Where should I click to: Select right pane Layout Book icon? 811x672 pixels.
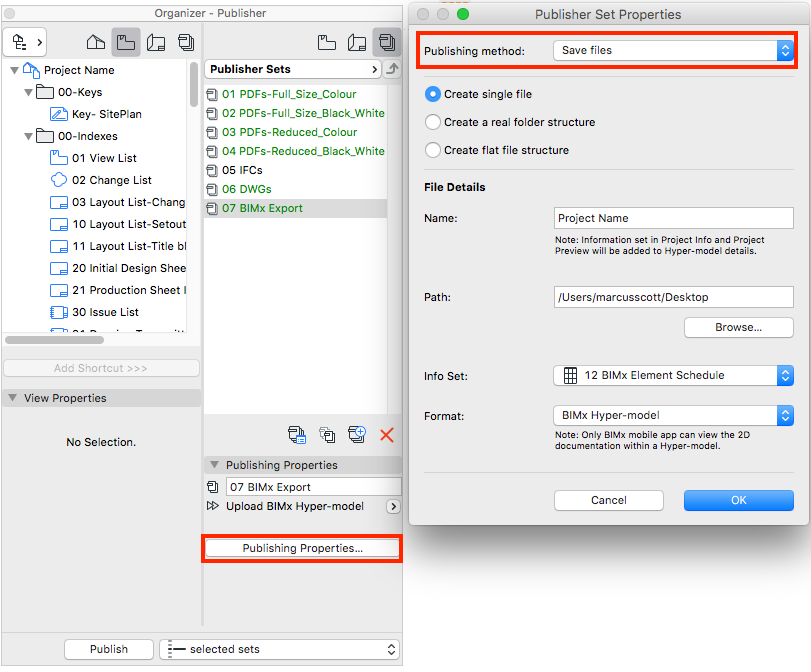357,42
